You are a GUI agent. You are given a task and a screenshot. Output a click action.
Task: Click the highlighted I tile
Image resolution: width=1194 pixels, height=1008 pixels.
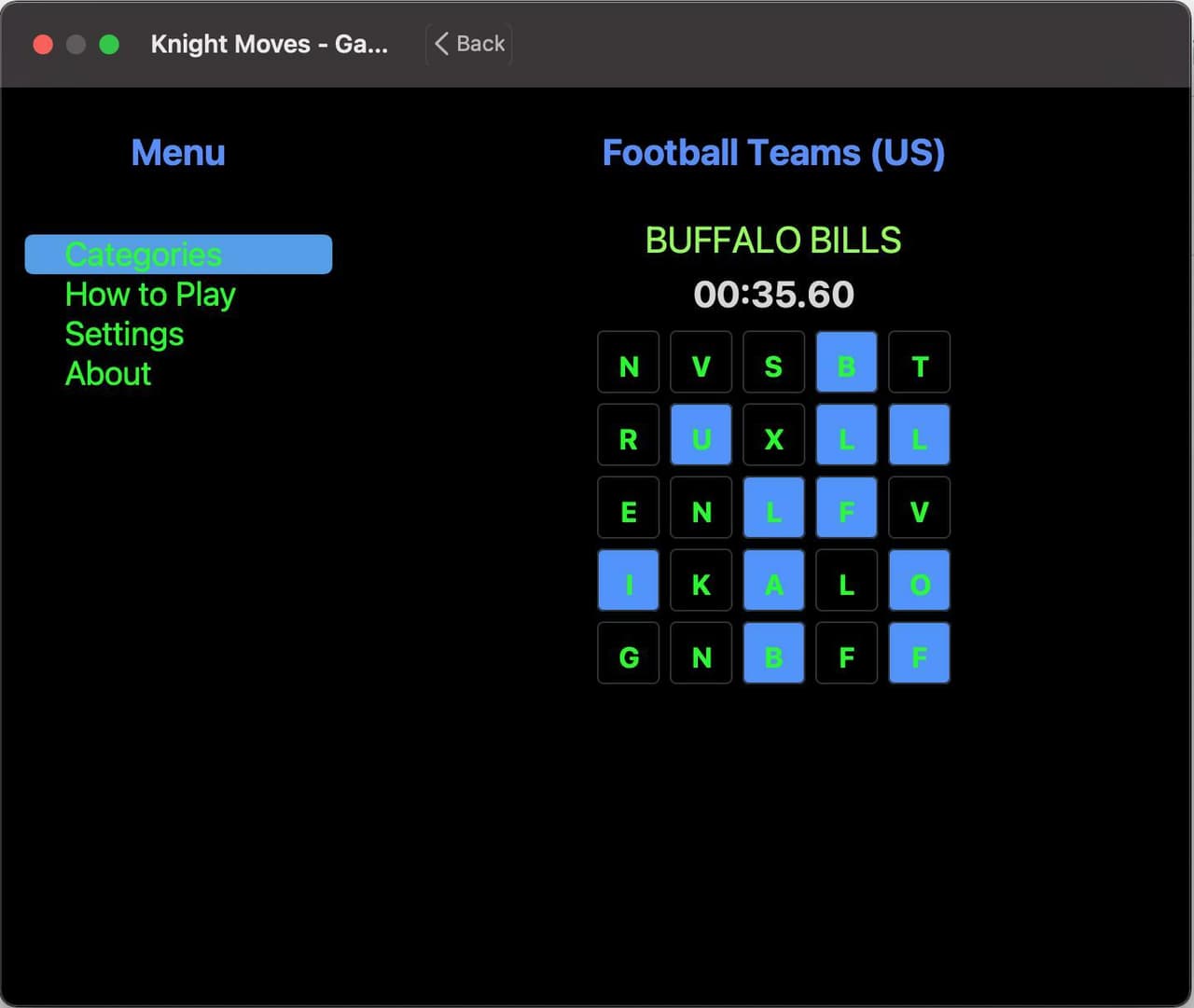(629, 580)
